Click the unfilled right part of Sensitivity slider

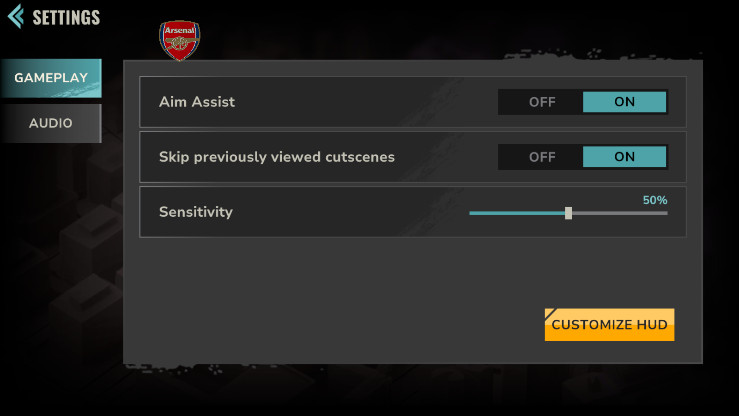[620, 213]
